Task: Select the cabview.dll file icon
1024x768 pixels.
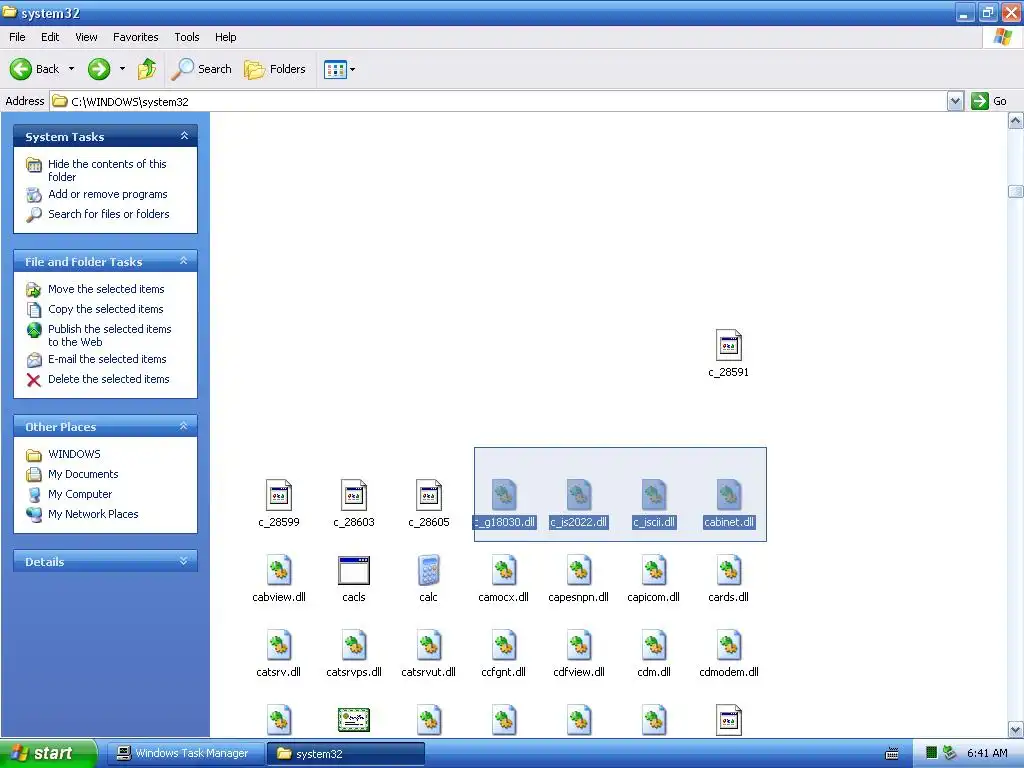Action: [279, 571]
